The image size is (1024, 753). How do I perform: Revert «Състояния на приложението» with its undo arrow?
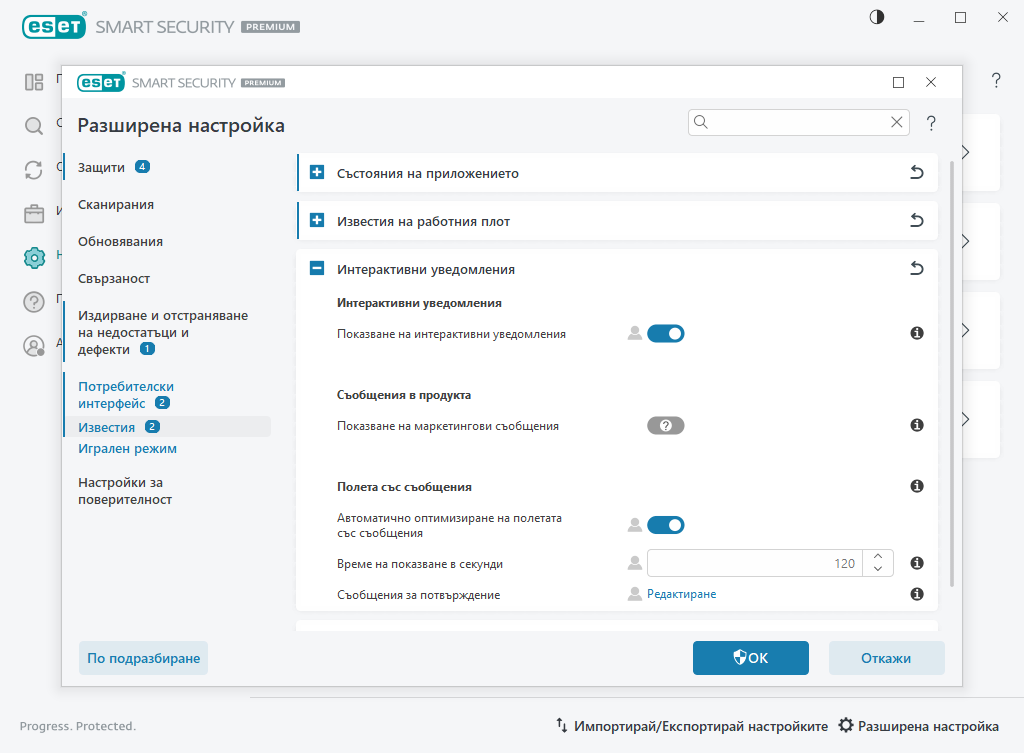click(x=916, y=172)
